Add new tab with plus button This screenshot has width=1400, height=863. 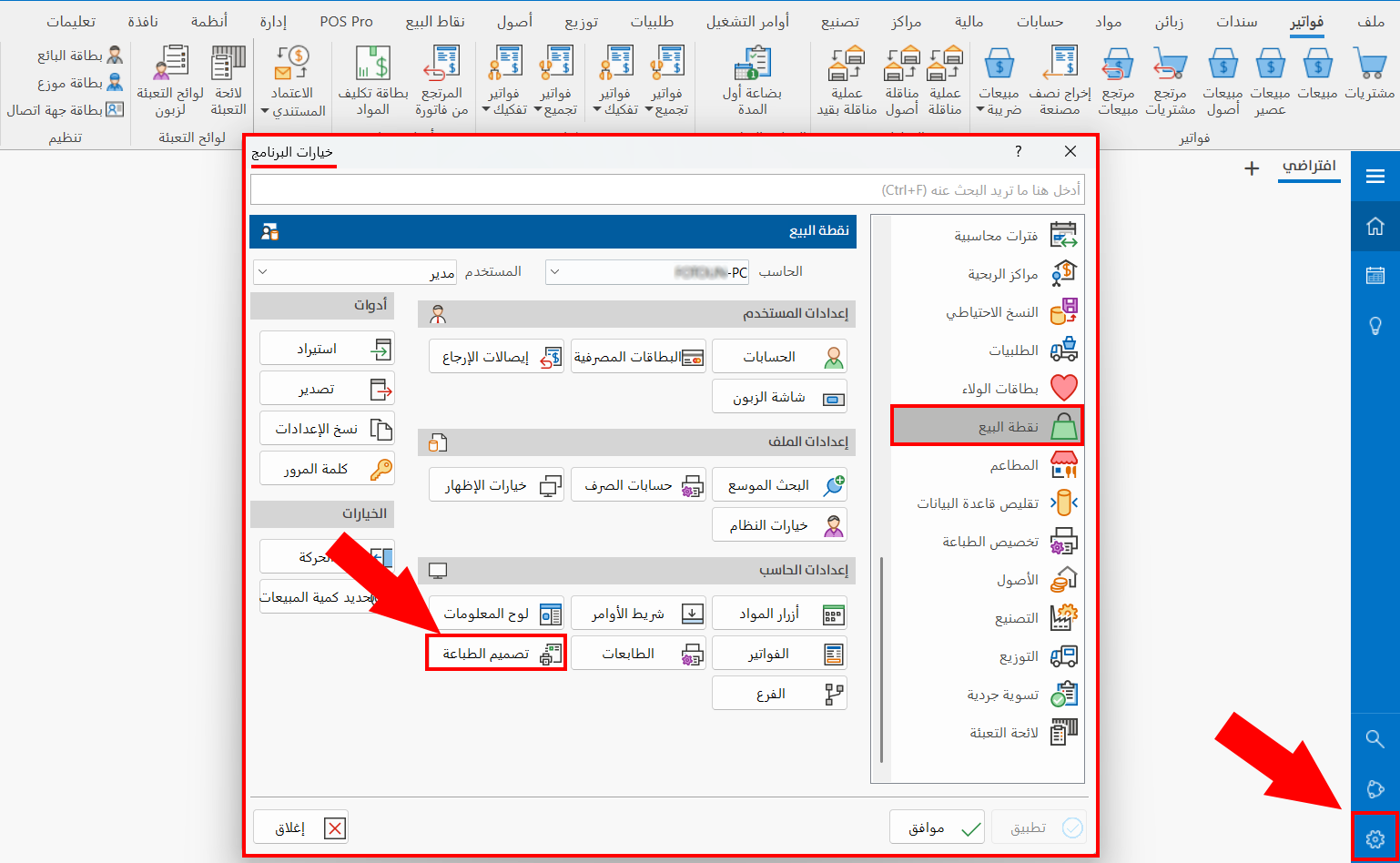click(1252, 168)
